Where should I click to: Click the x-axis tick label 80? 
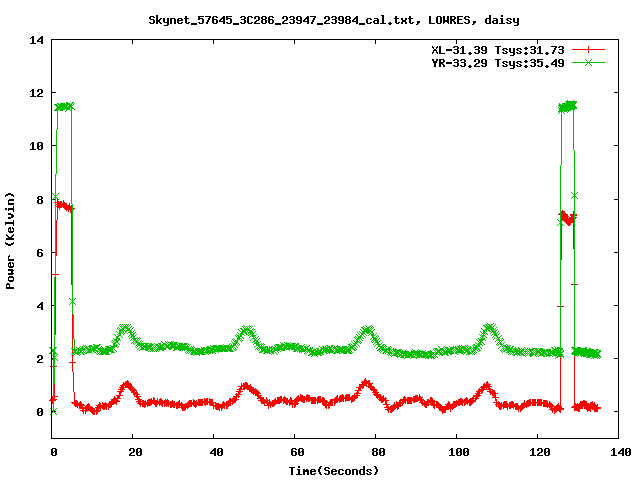pos(378,452)
